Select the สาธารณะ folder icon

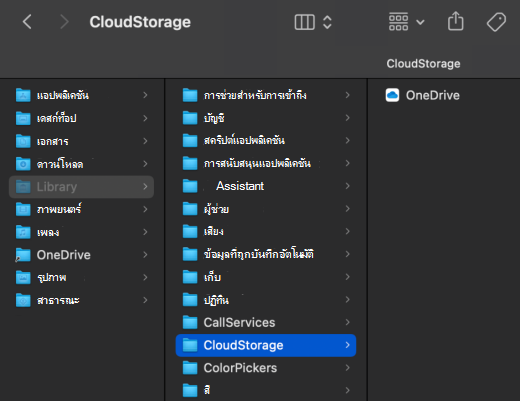[x=23, y=300]
